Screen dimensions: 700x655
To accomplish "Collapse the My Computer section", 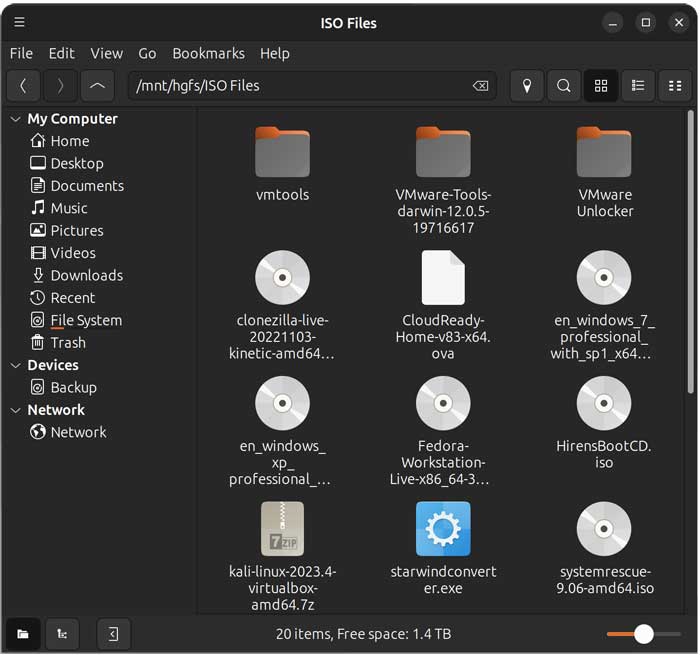I will point(16,119).
